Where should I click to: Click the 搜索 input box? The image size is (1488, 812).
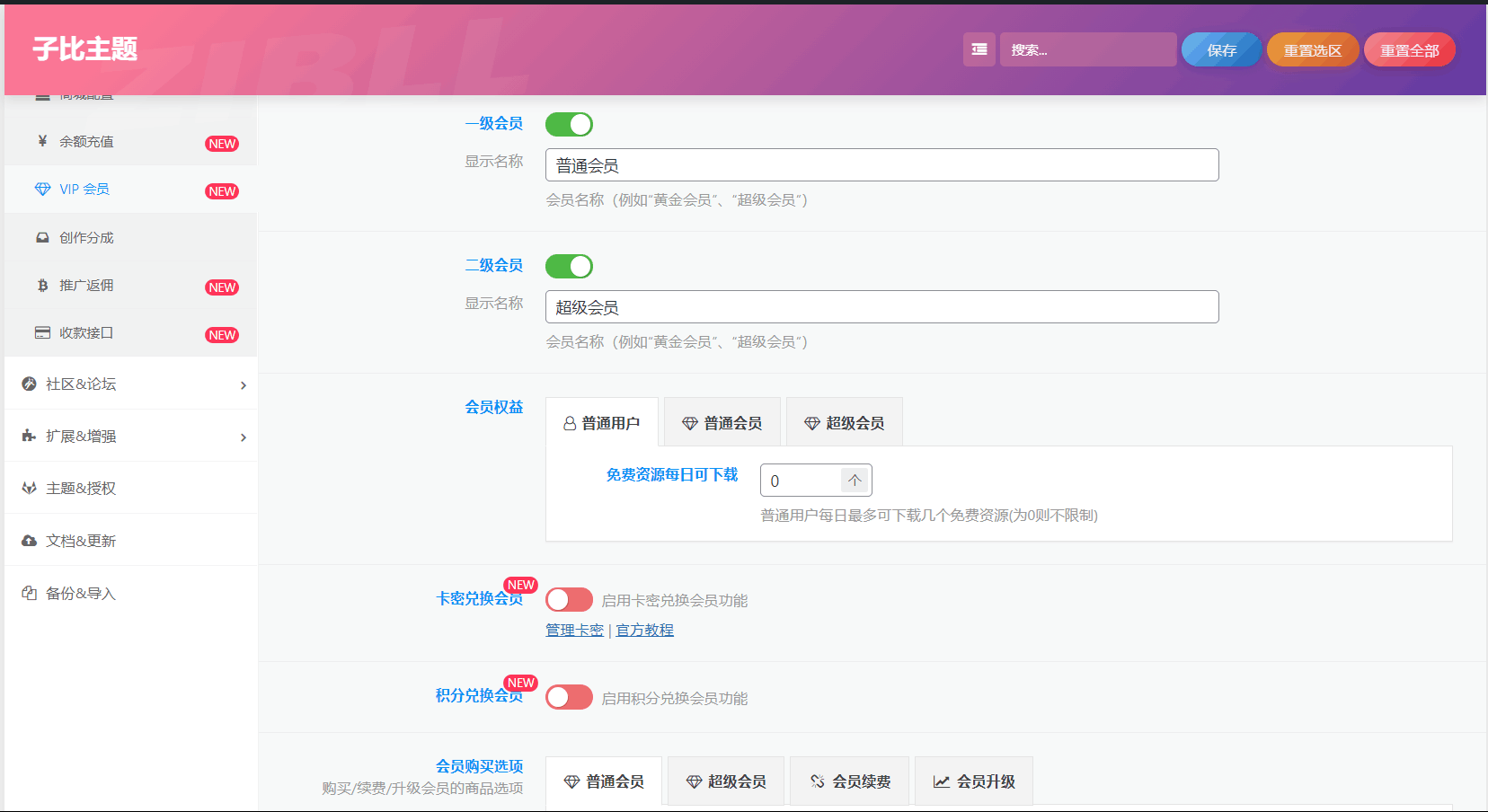click(1088, 49)
